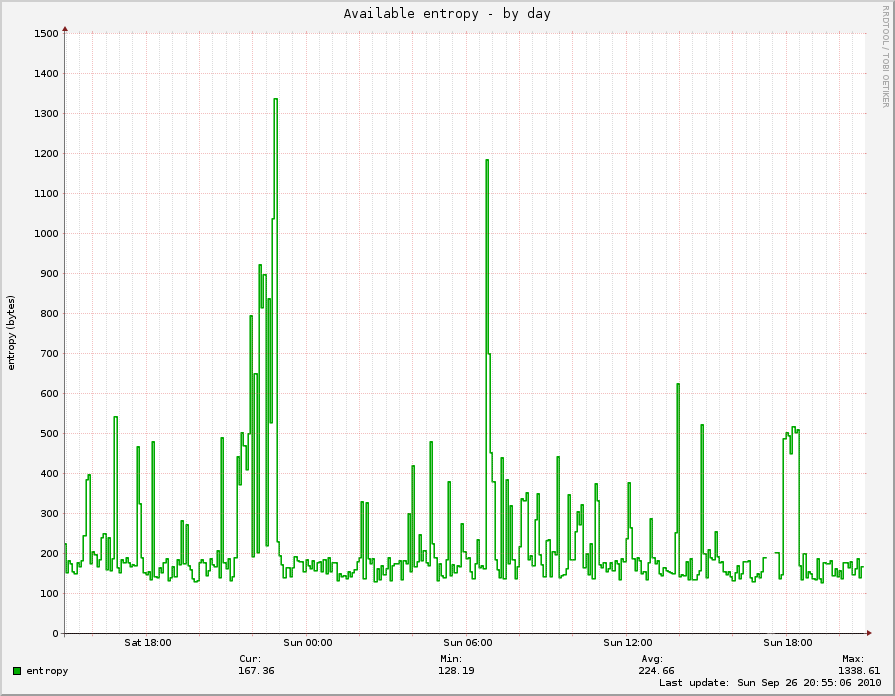Click the 500 y-axis value
Screen dimensions: 895x696
click(49, 433)
